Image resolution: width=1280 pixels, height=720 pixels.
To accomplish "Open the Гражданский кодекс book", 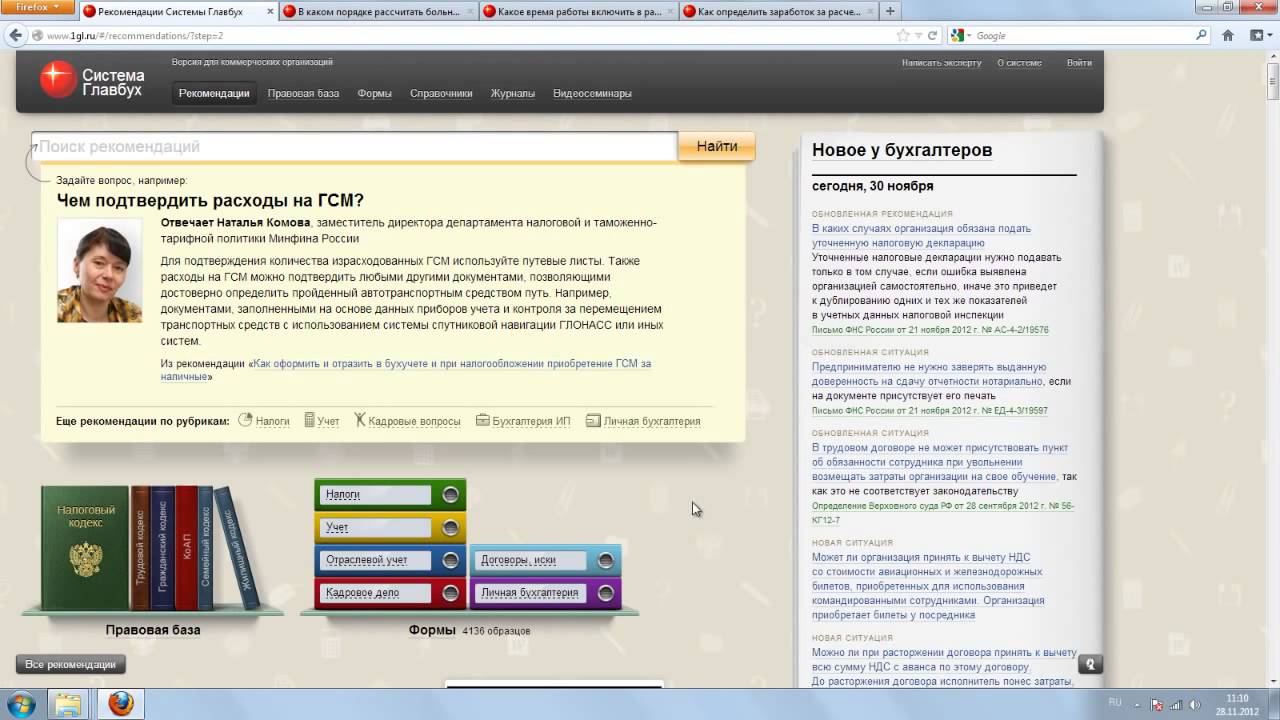I will coord(162,548).
